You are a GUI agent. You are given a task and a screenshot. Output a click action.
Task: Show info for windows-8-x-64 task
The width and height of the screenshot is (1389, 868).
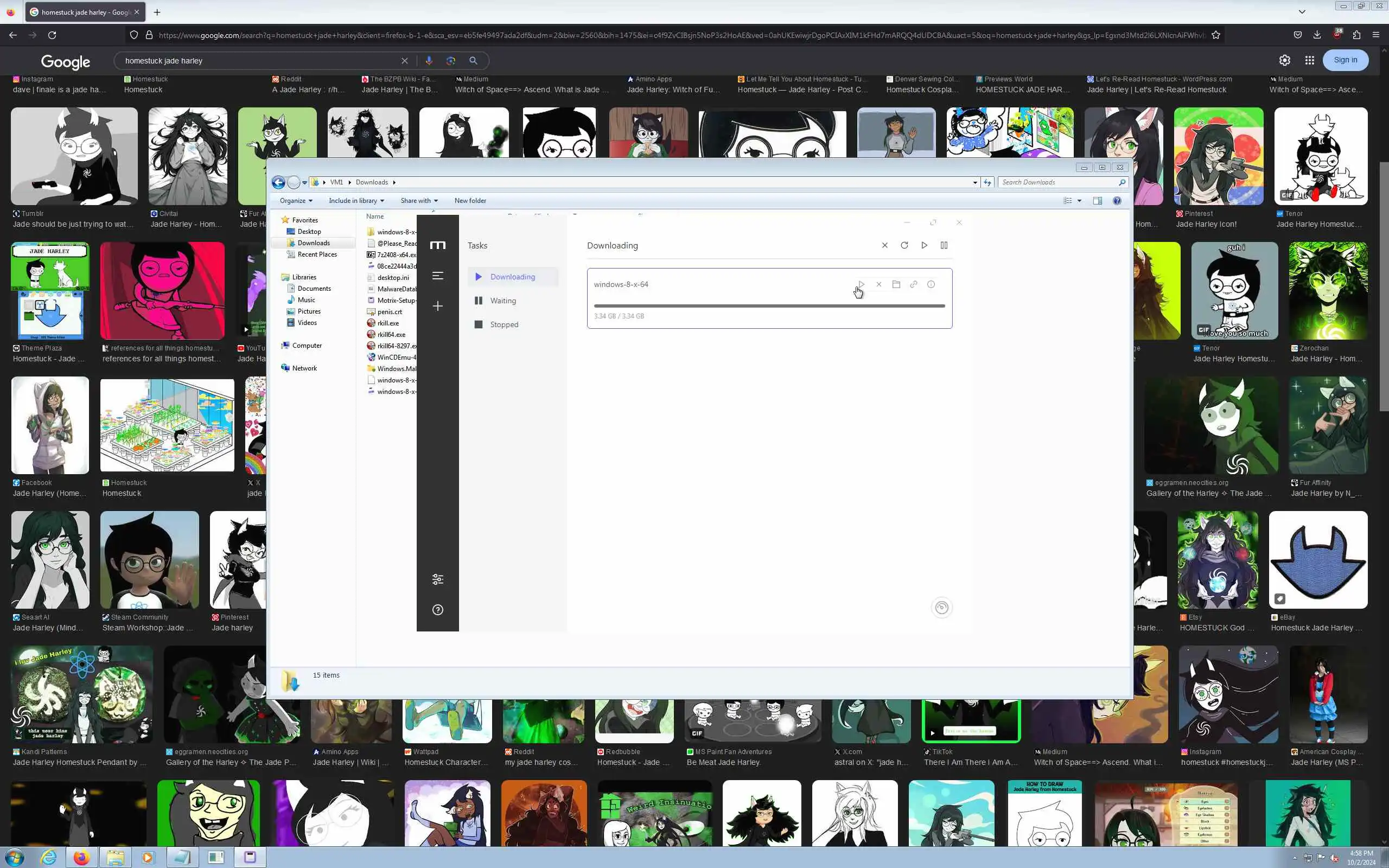(931, 284)
